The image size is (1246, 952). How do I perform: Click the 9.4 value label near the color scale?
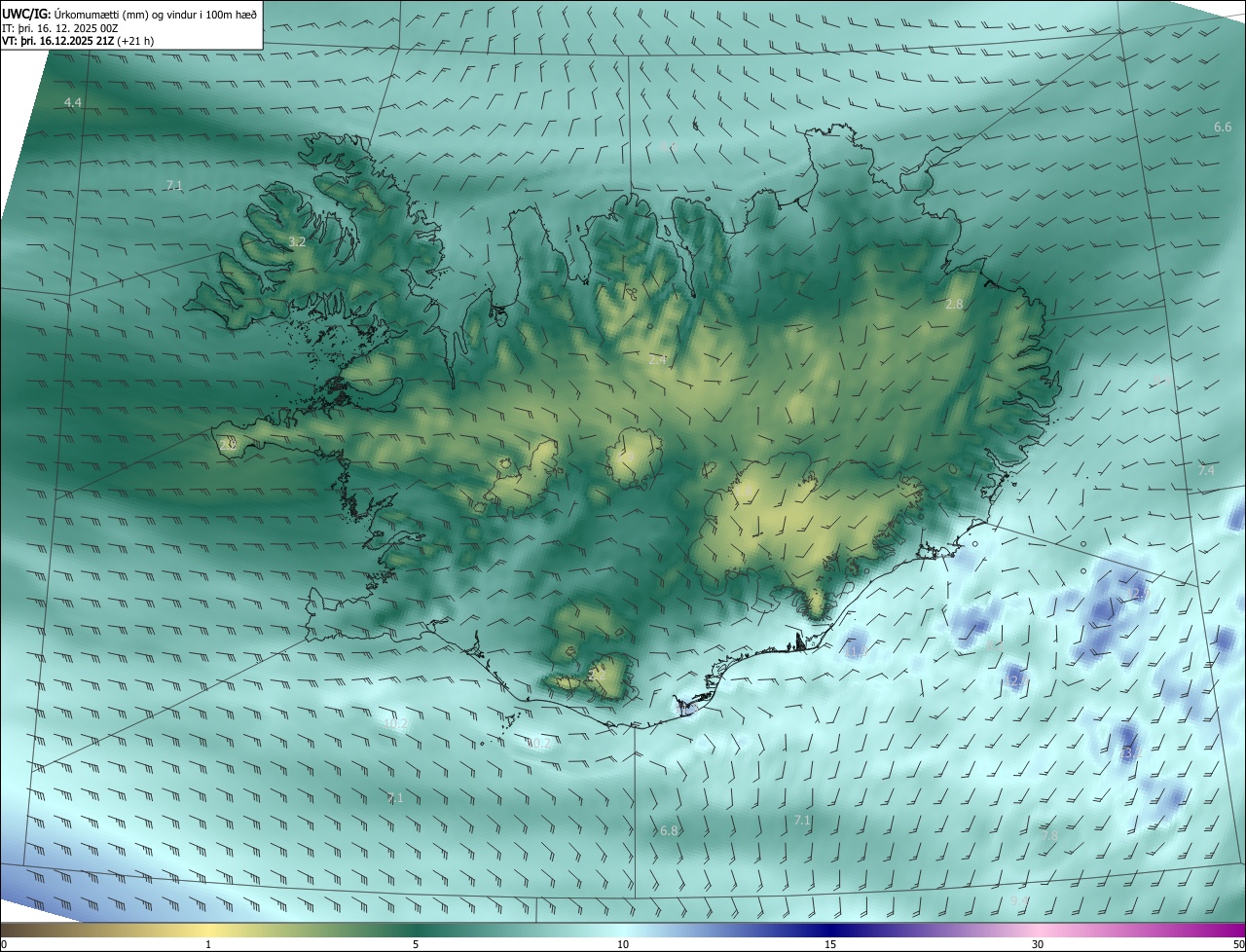[x=1017, y=900]
